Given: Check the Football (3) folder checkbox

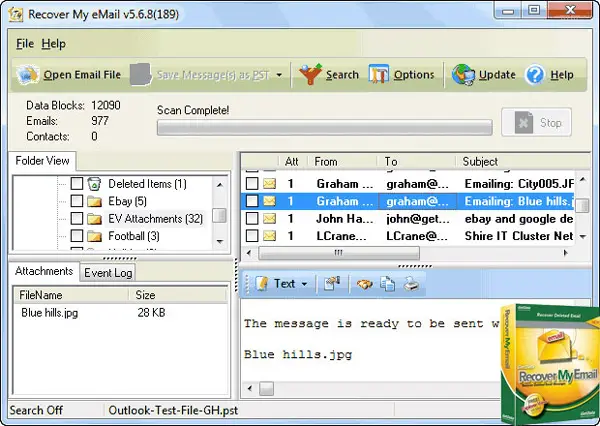Looking at the screenshot, I should (77, 236).
